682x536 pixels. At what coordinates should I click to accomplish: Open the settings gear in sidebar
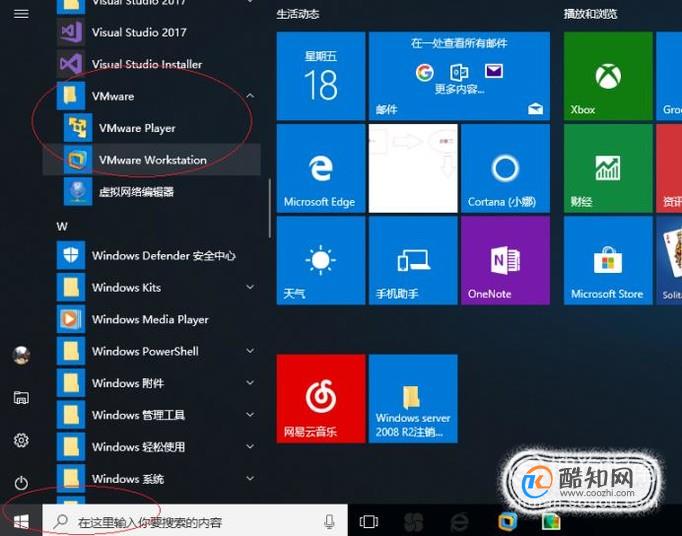tap(21, 440)
